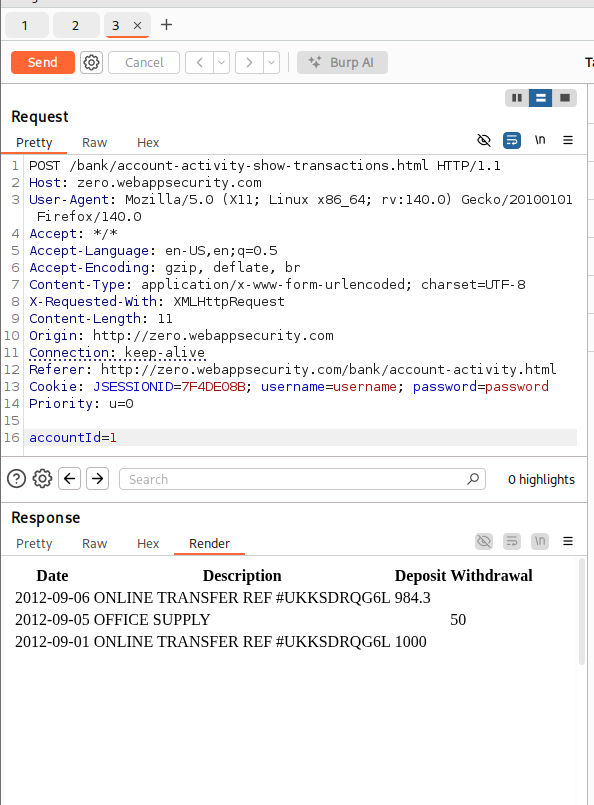Screen dimensions: 594x805
Task: Click the POST request line
Action: click(265, 165)
